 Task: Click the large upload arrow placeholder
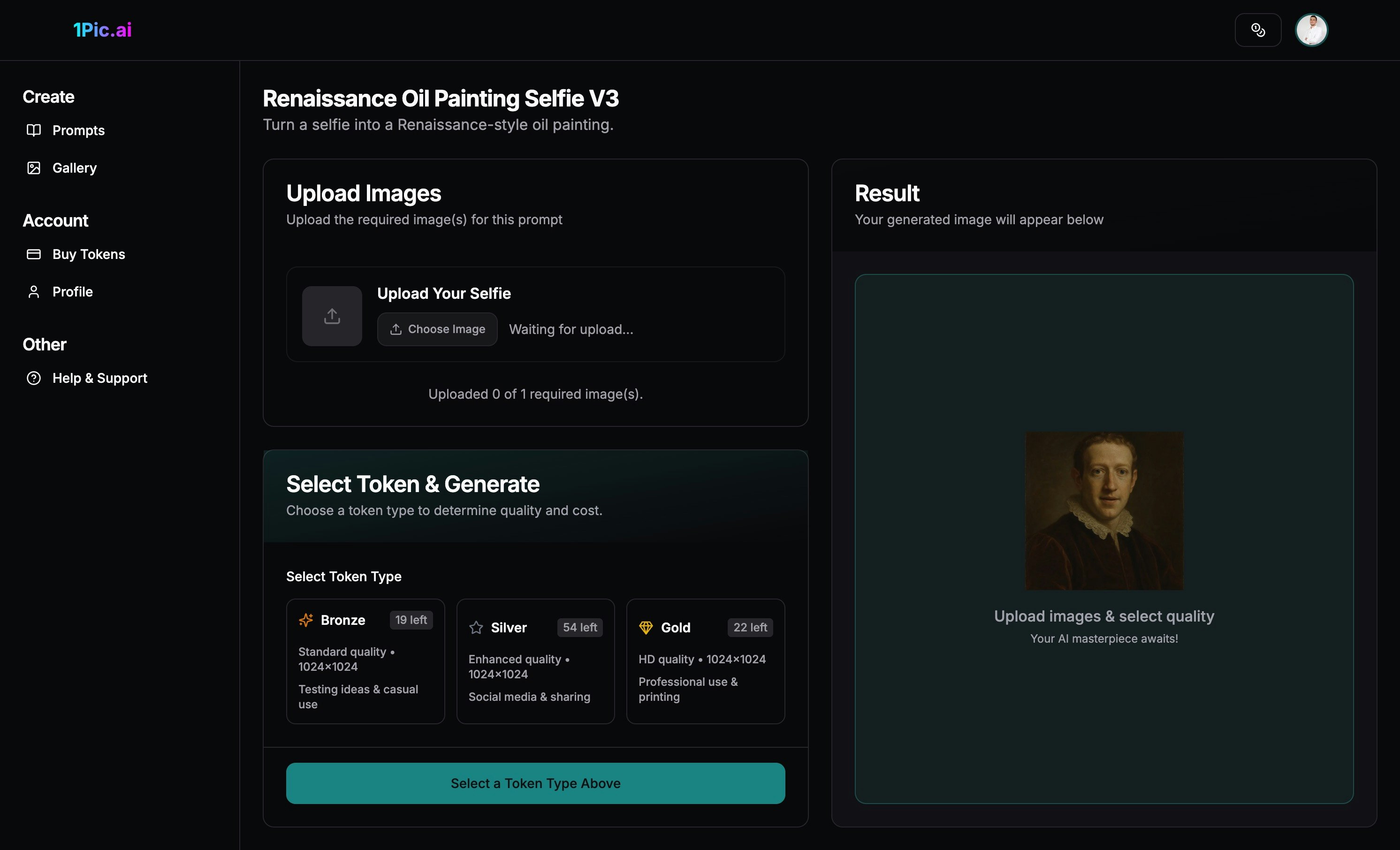(332, 316)
